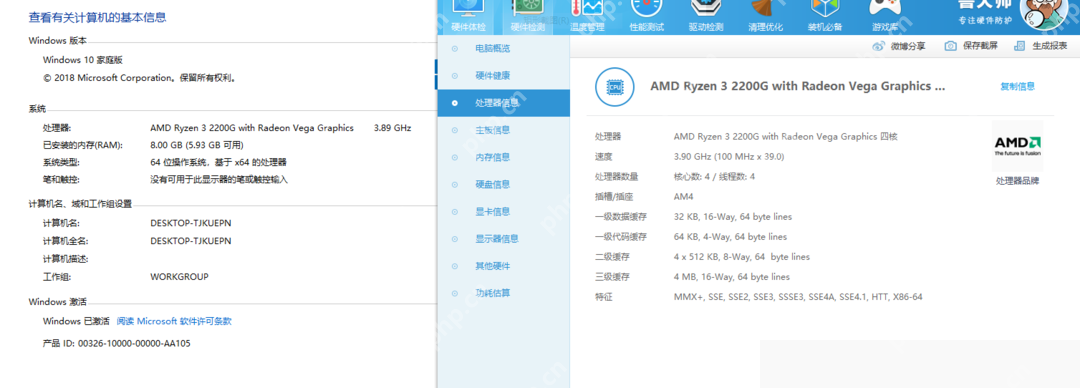Click 8.00 GB (5.93 GB 可用) RAM value
This screenshot has width=1080, height=388.
197,145
